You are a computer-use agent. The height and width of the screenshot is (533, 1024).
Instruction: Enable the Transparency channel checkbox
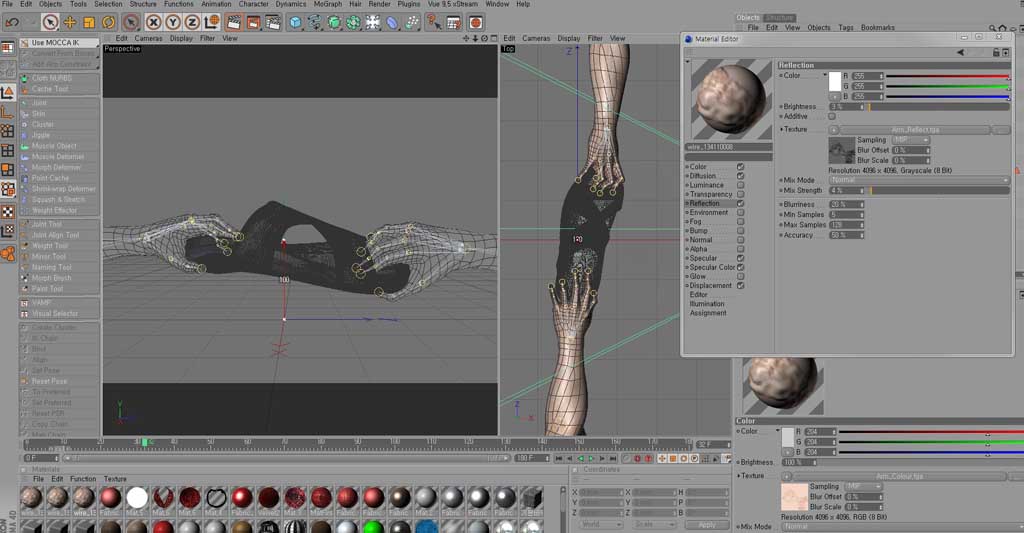pos(741,194)
